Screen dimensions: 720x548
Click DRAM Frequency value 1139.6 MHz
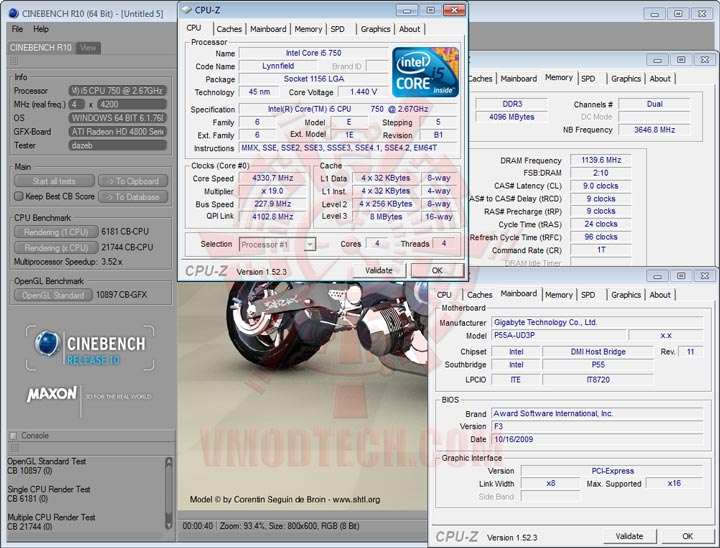coord(601,160)
